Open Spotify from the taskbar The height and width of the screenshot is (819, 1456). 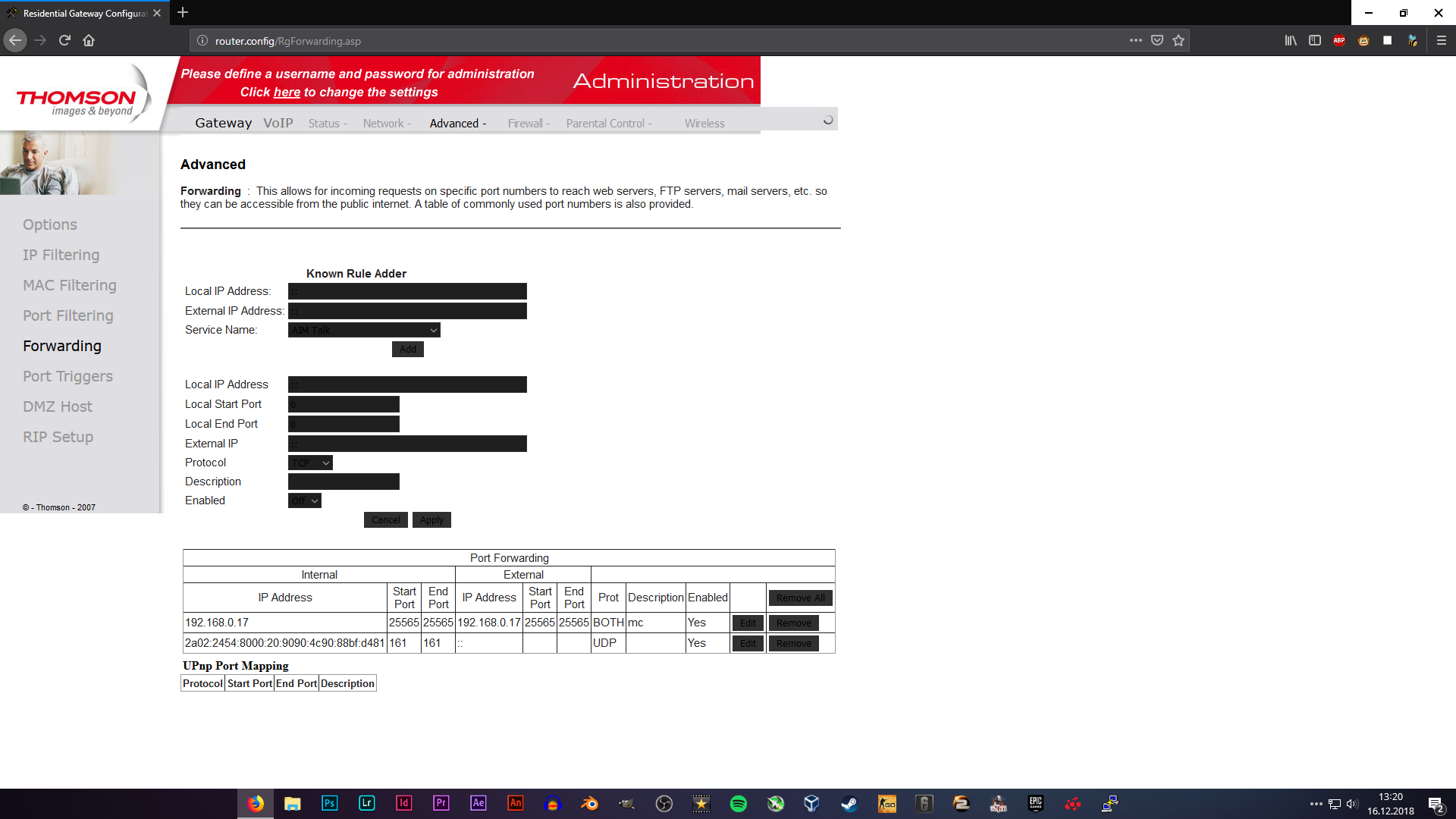click(738, 803)
